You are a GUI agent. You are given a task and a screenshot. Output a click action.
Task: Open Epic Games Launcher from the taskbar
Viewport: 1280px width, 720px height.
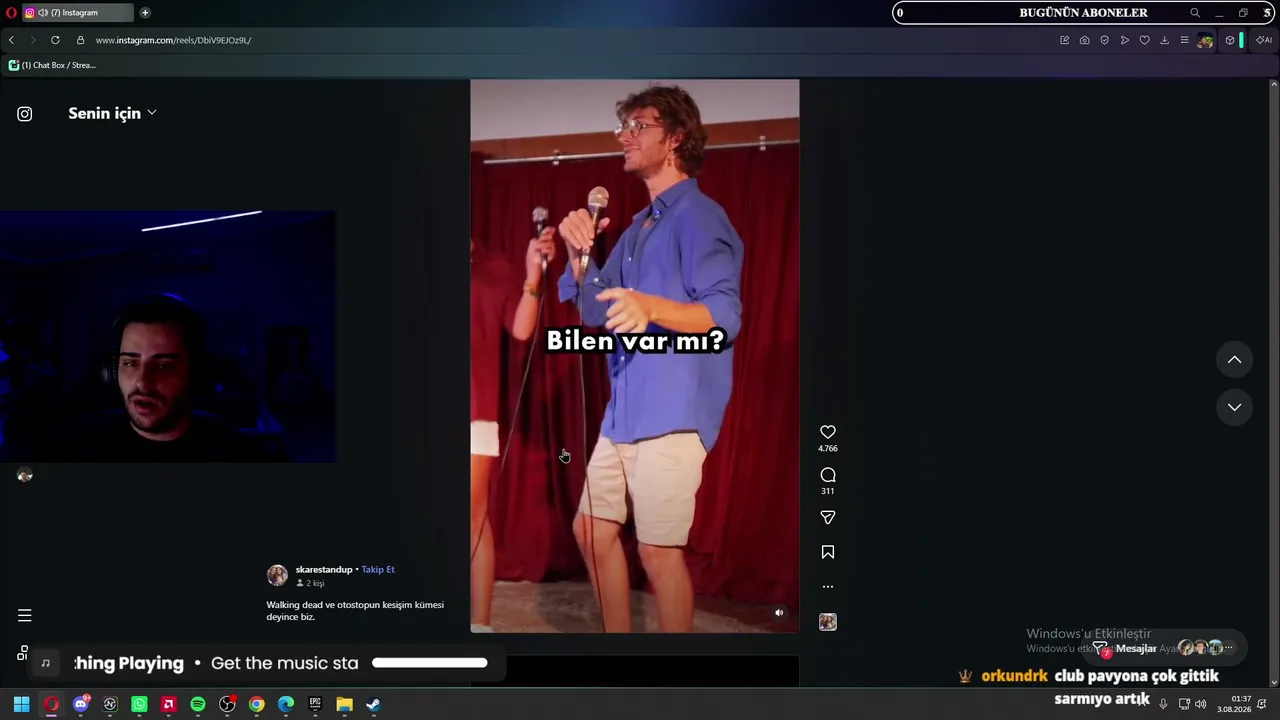pos(315,704)
